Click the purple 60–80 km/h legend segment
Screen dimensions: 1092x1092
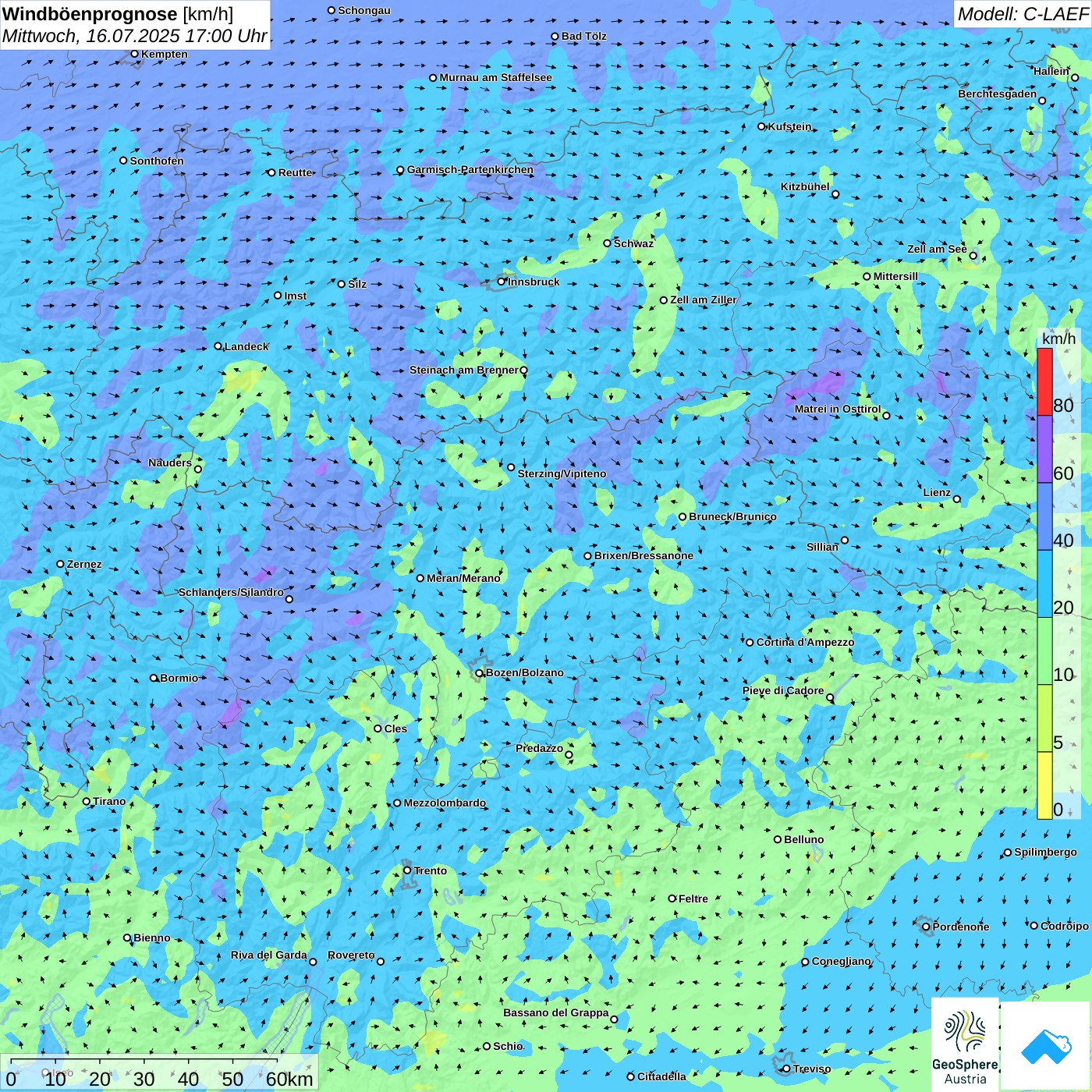click(x=1044, y=449)
